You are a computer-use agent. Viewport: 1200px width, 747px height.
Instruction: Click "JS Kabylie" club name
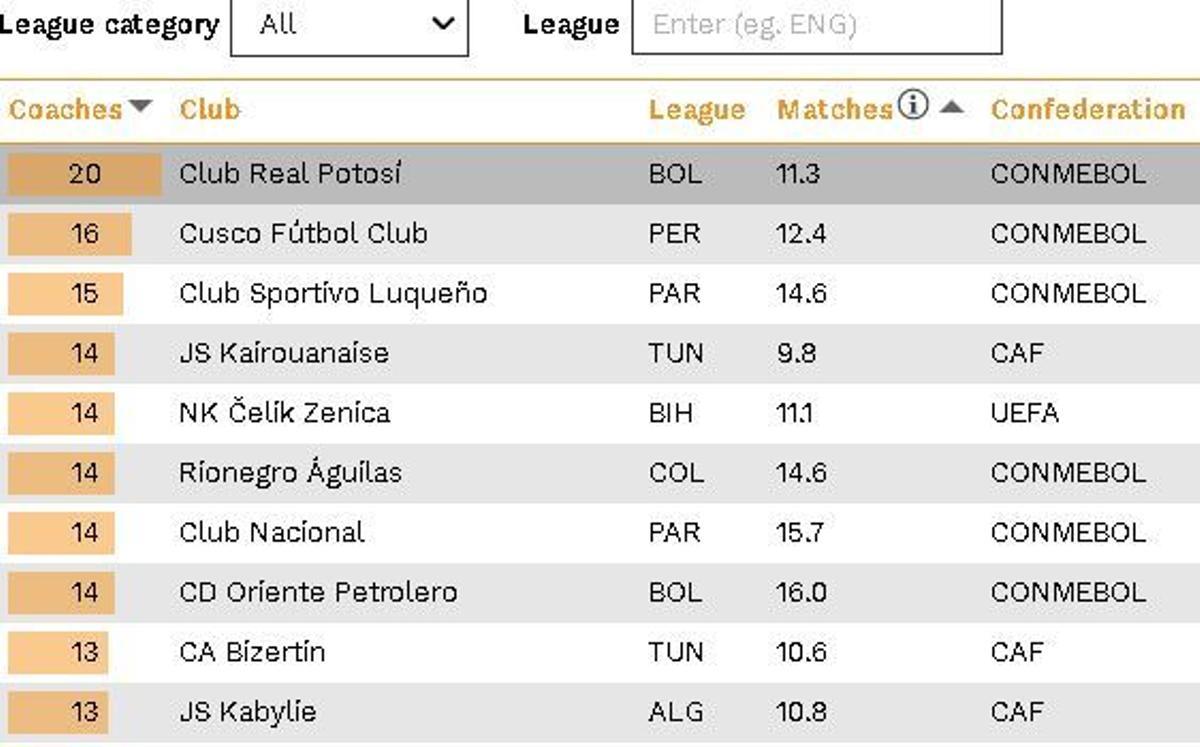pos(247,711)
